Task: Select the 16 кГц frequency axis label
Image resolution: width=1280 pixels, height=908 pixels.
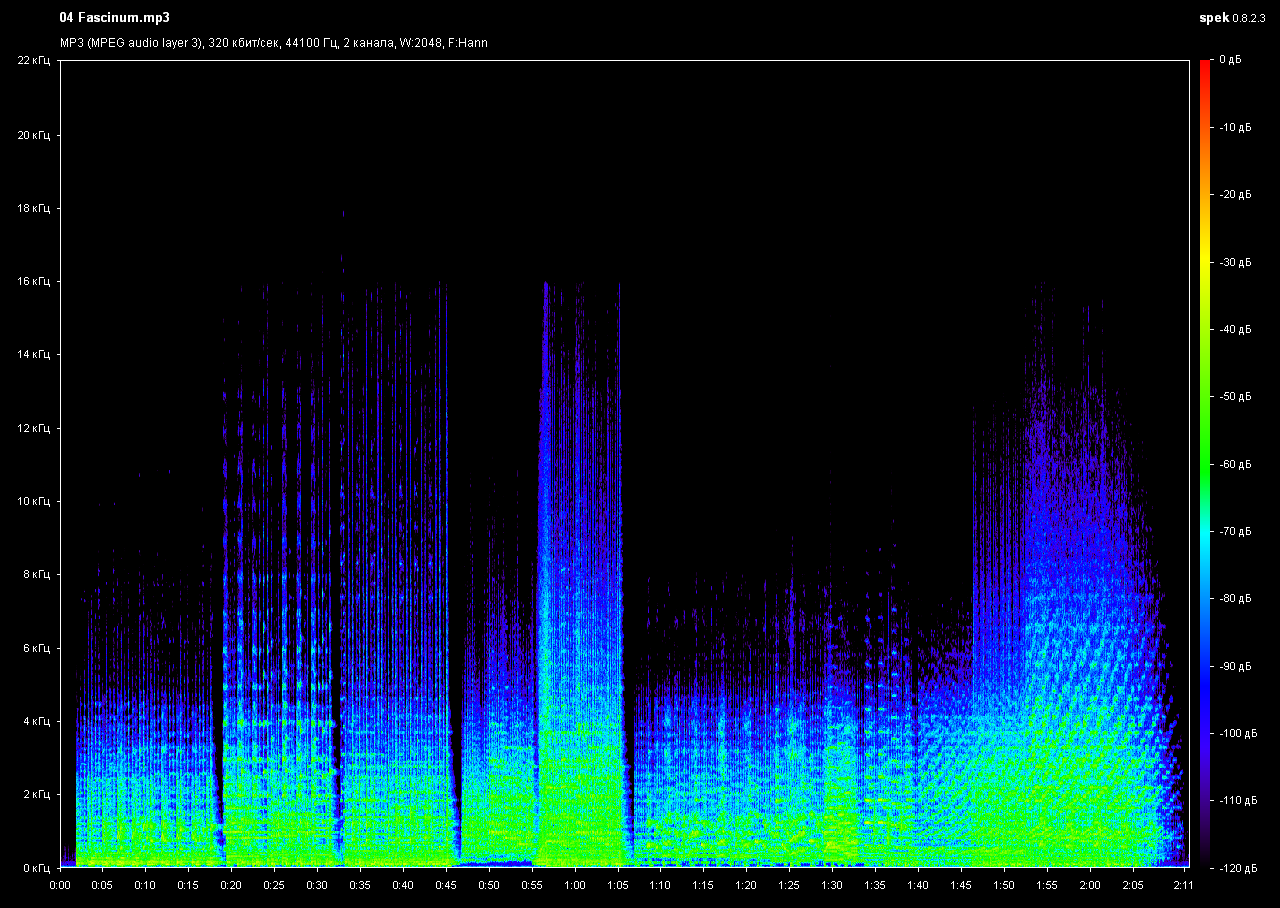Action: pyautogui.click(x=33, y=281)
